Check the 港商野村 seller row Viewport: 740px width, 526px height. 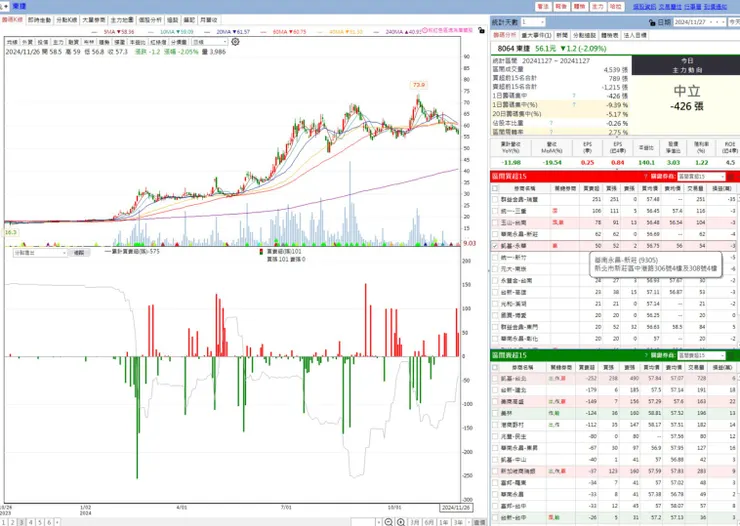495,425
